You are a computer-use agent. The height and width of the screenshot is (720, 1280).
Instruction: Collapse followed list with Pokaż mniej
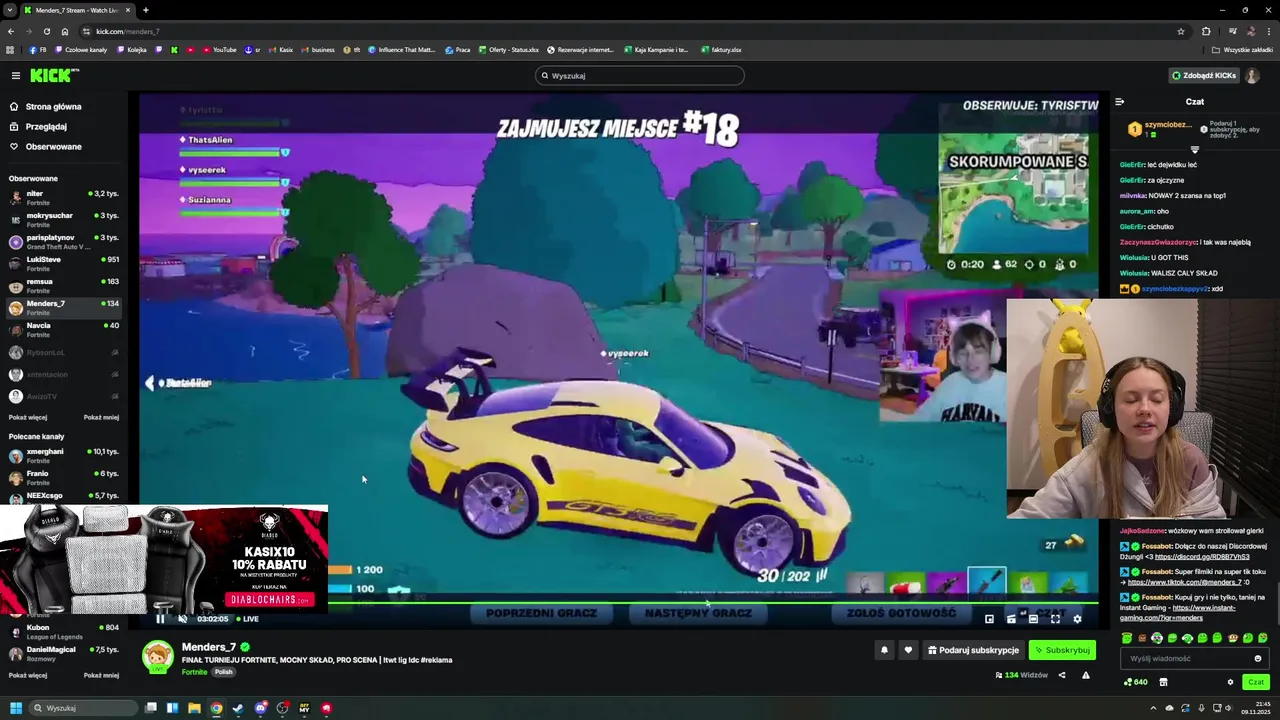pos(101,417)
